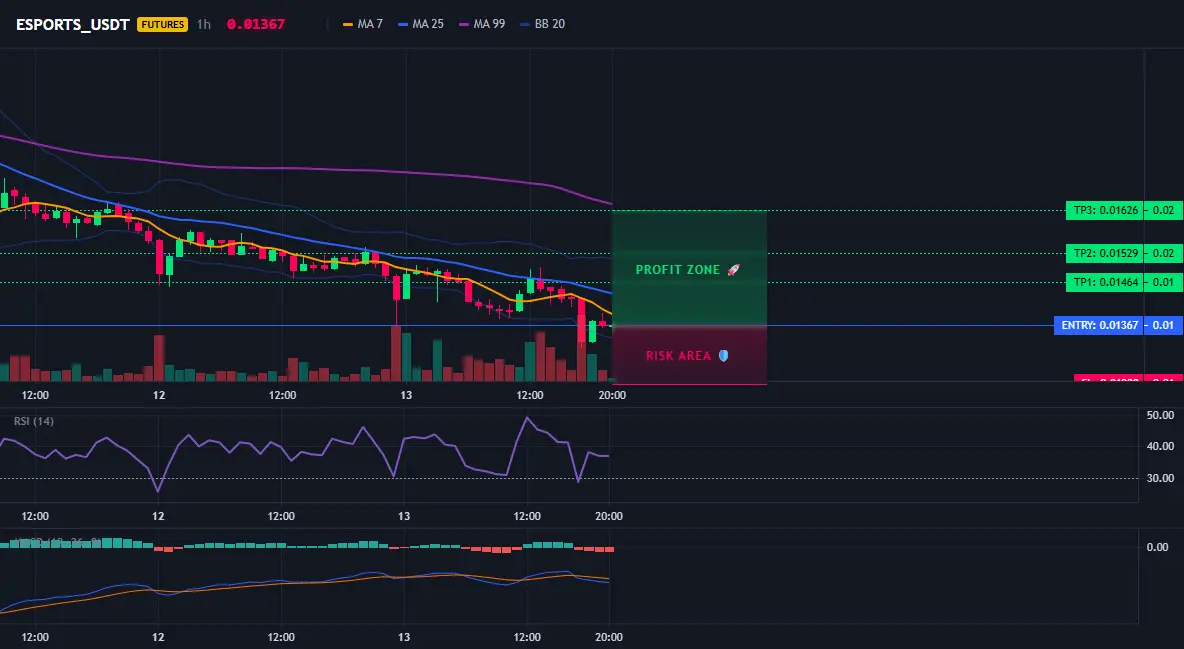Click 20:00 on the MACD time axis

tap(609, 637)
